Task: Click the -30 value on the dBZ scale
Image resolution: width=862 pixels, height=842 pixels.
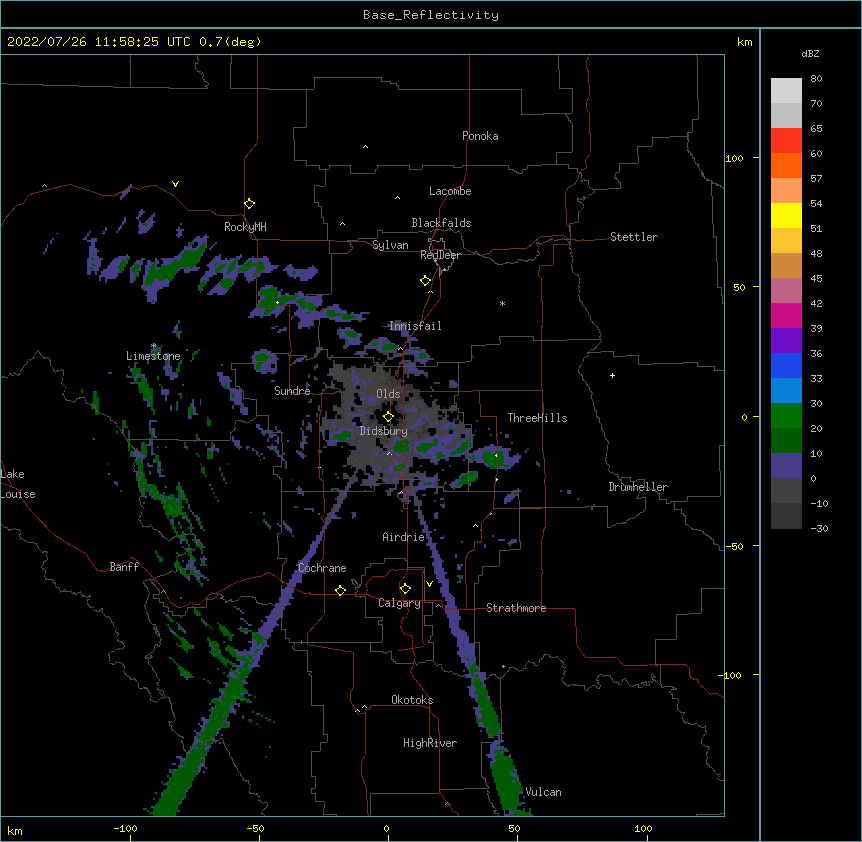Action: (x=819, y=528)
